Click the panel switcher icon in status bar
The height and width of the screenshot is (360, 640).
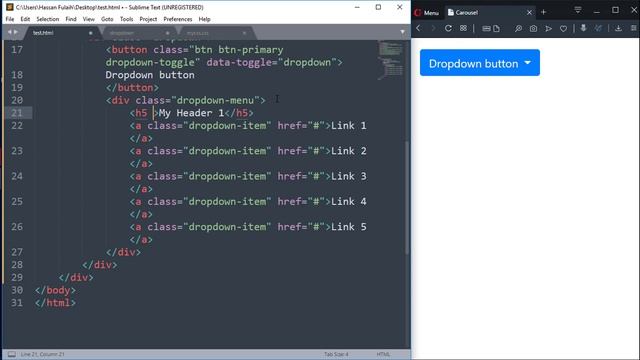[x=11, y=354]
